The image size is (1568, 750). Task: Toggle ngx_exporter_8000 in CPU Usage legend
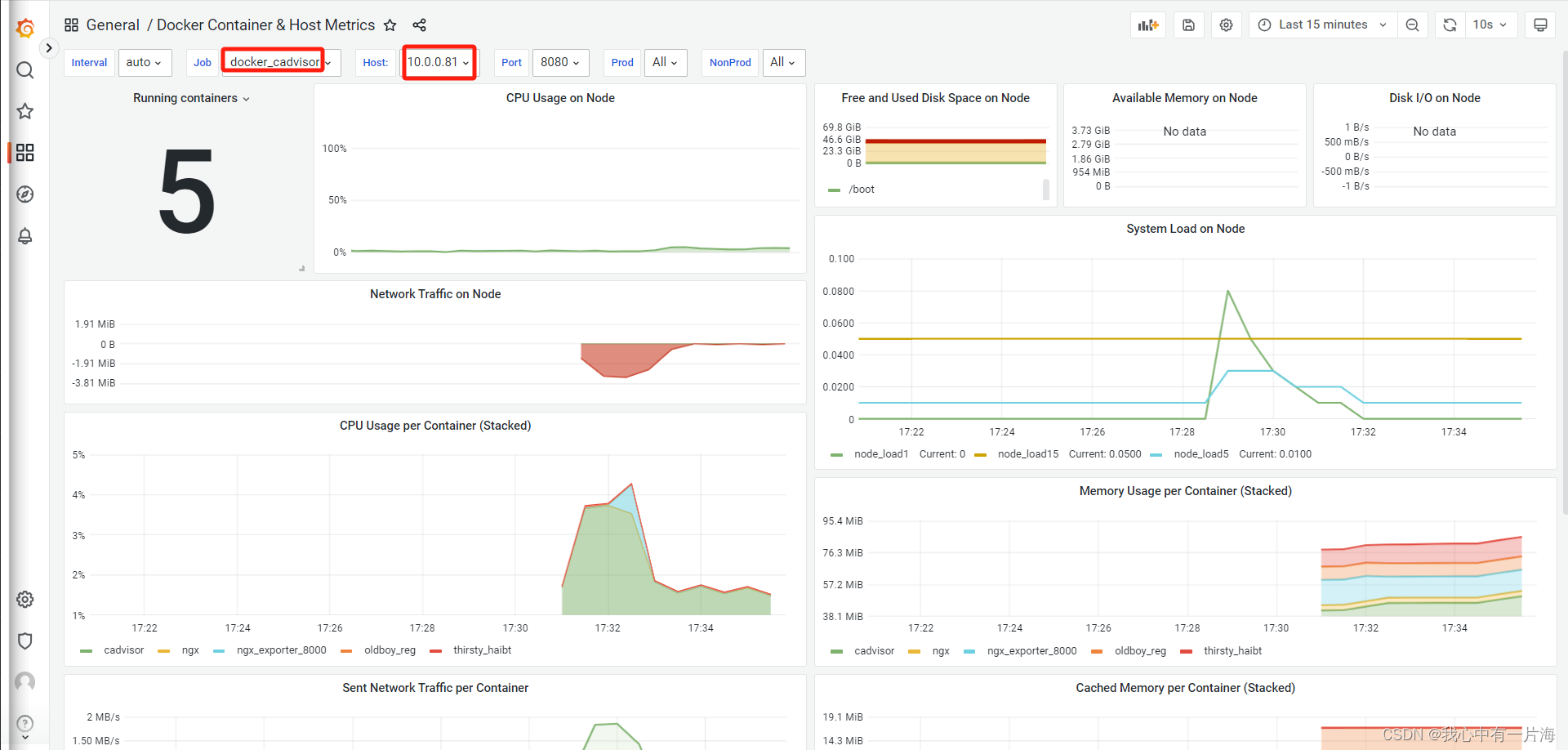click(x=282, y=650)
